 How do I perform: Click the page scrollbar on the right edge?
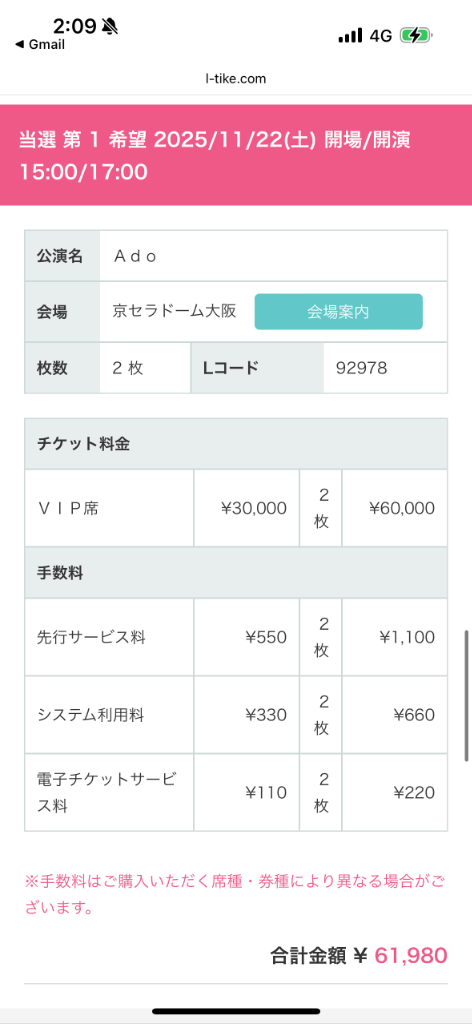[466, 696]
